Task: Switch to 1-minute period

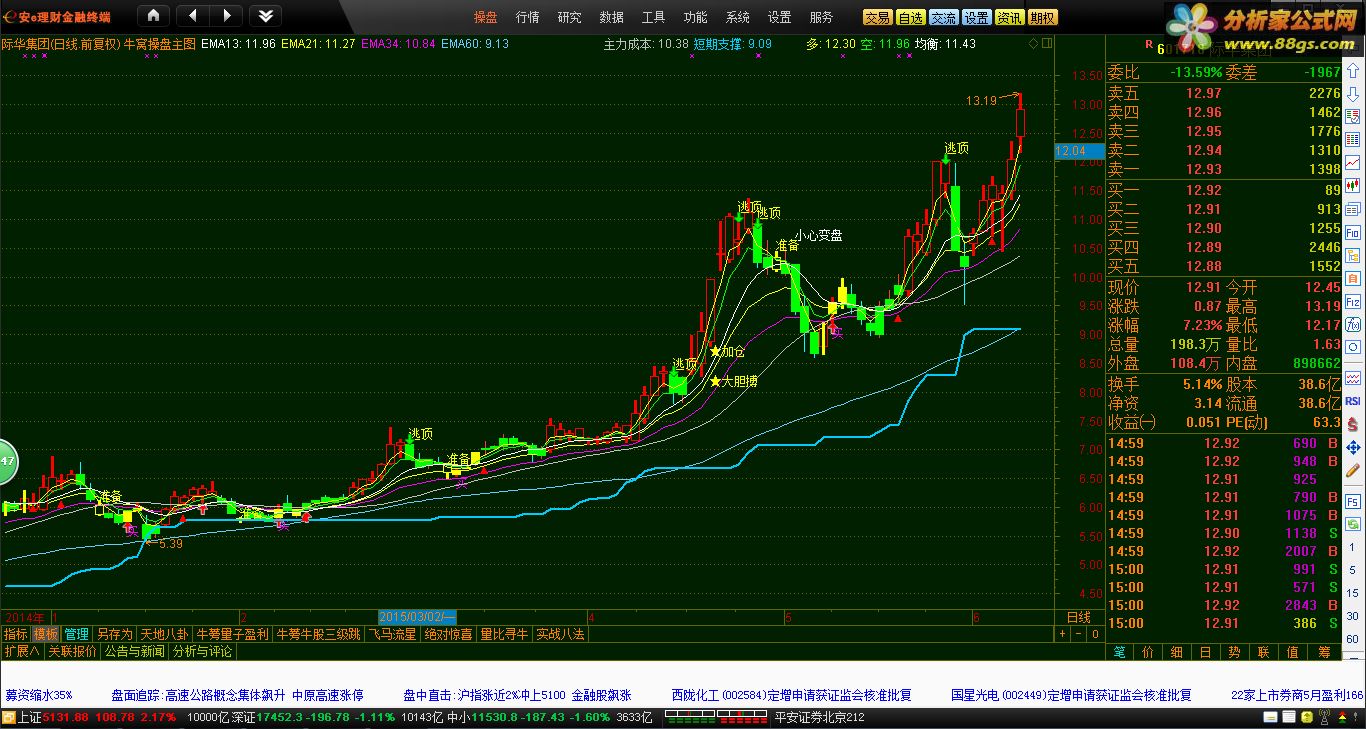Action: (1353, 546)
